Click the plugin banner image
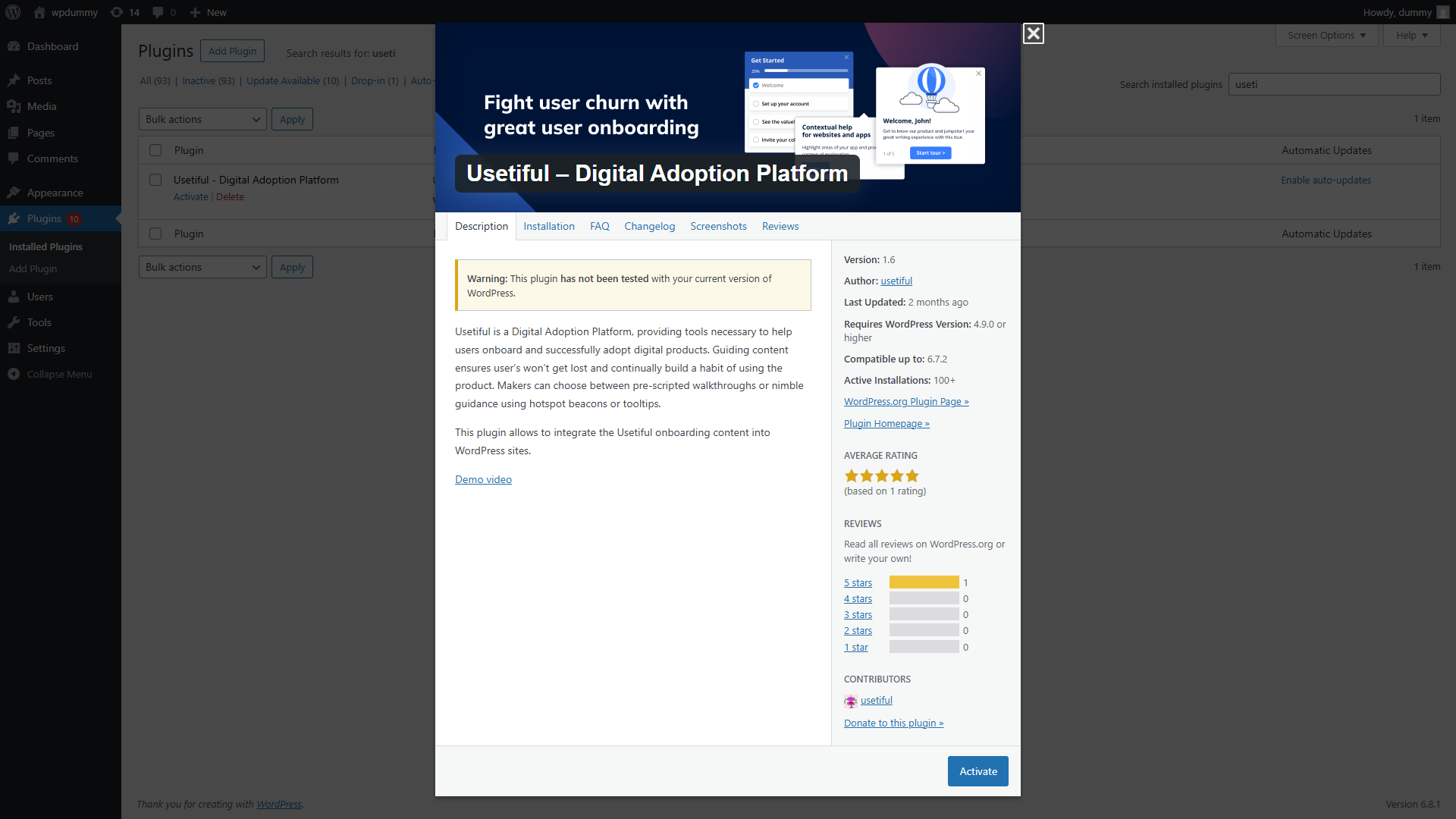 coord(728,118)
